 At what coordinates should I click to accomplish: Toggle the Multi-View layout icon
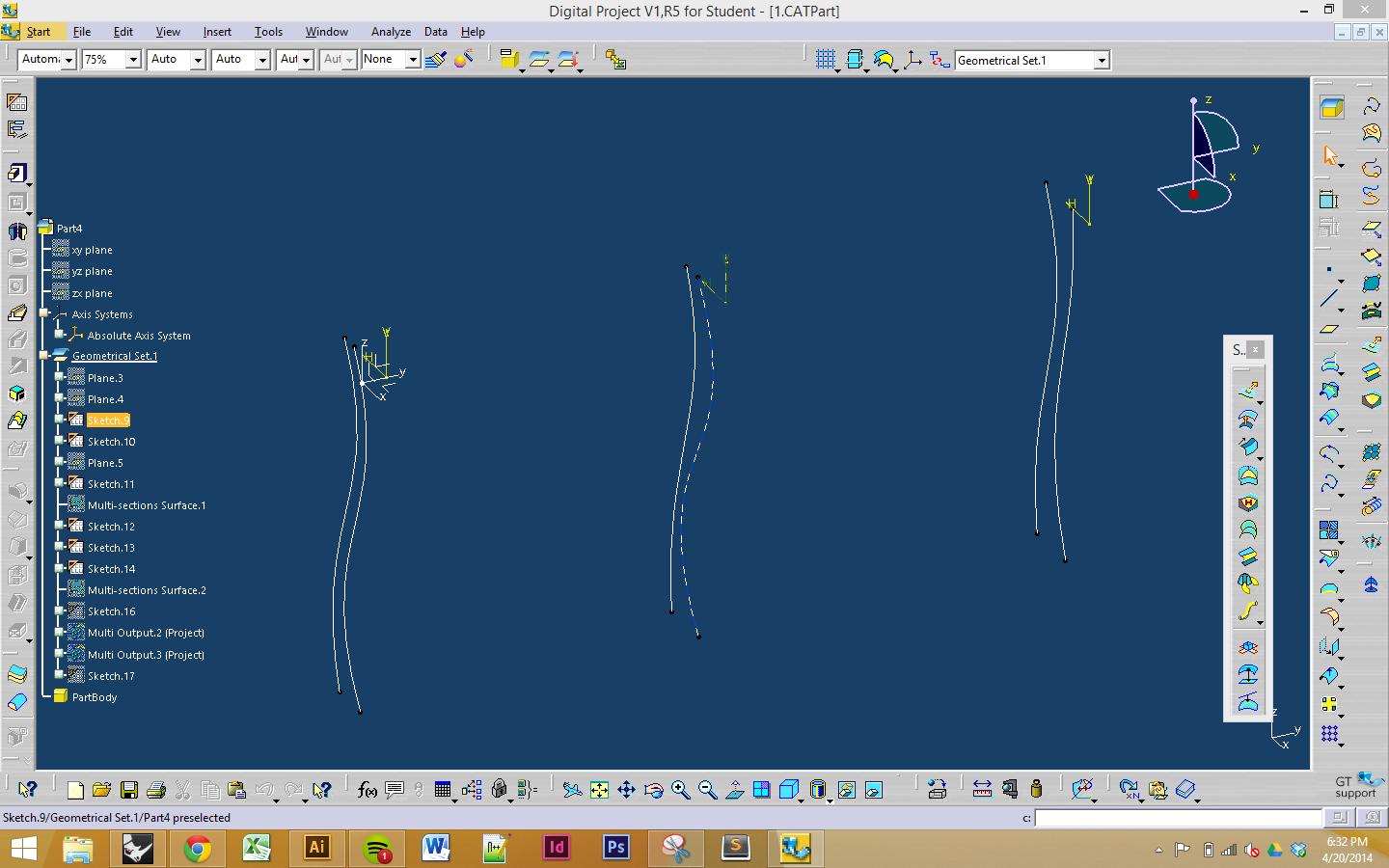pyautogui.click(x=761, y=790)
